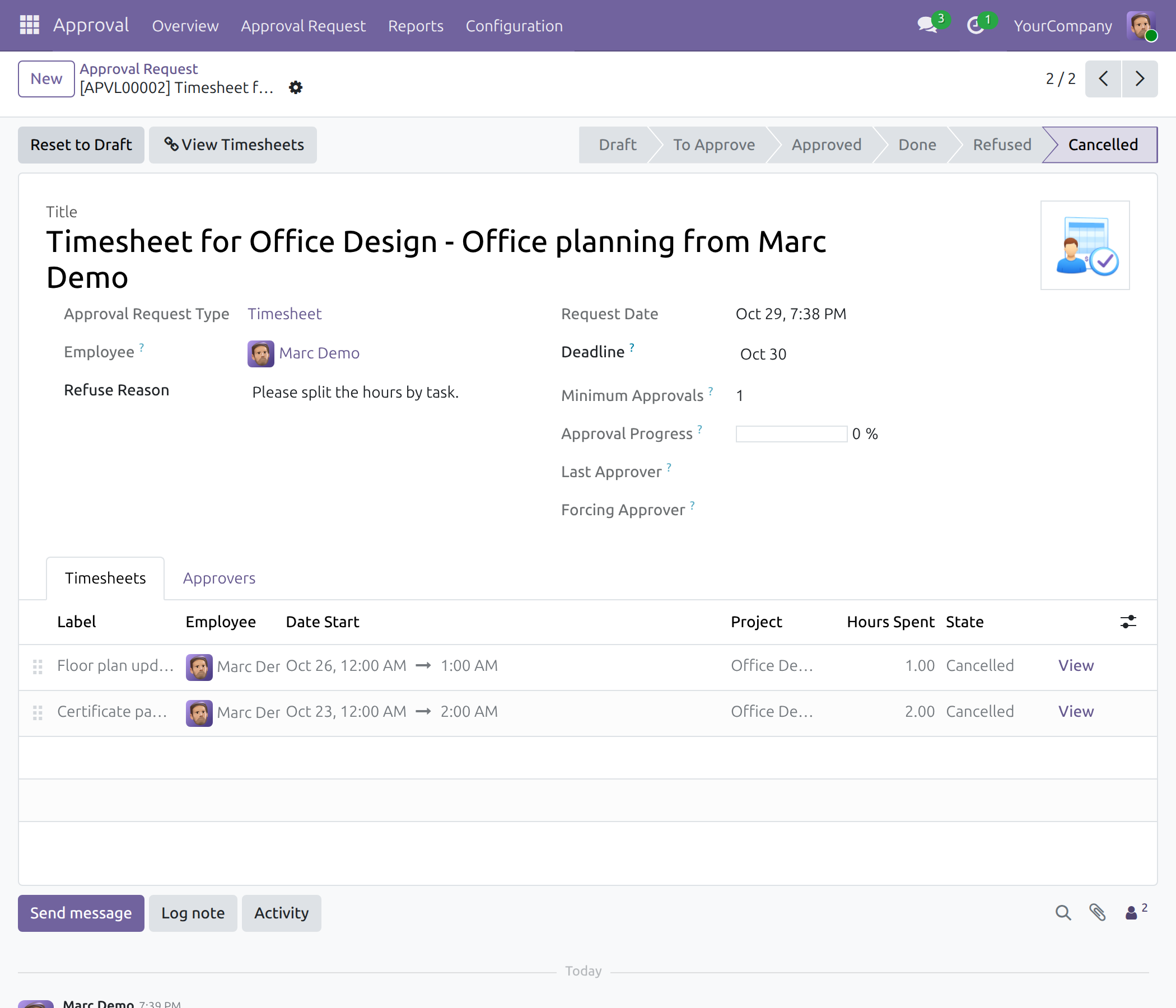Click Deadline help question mark
The width and height of the screenshot is (1176, 1008).
pyautogui.click(x=632, y=347)
